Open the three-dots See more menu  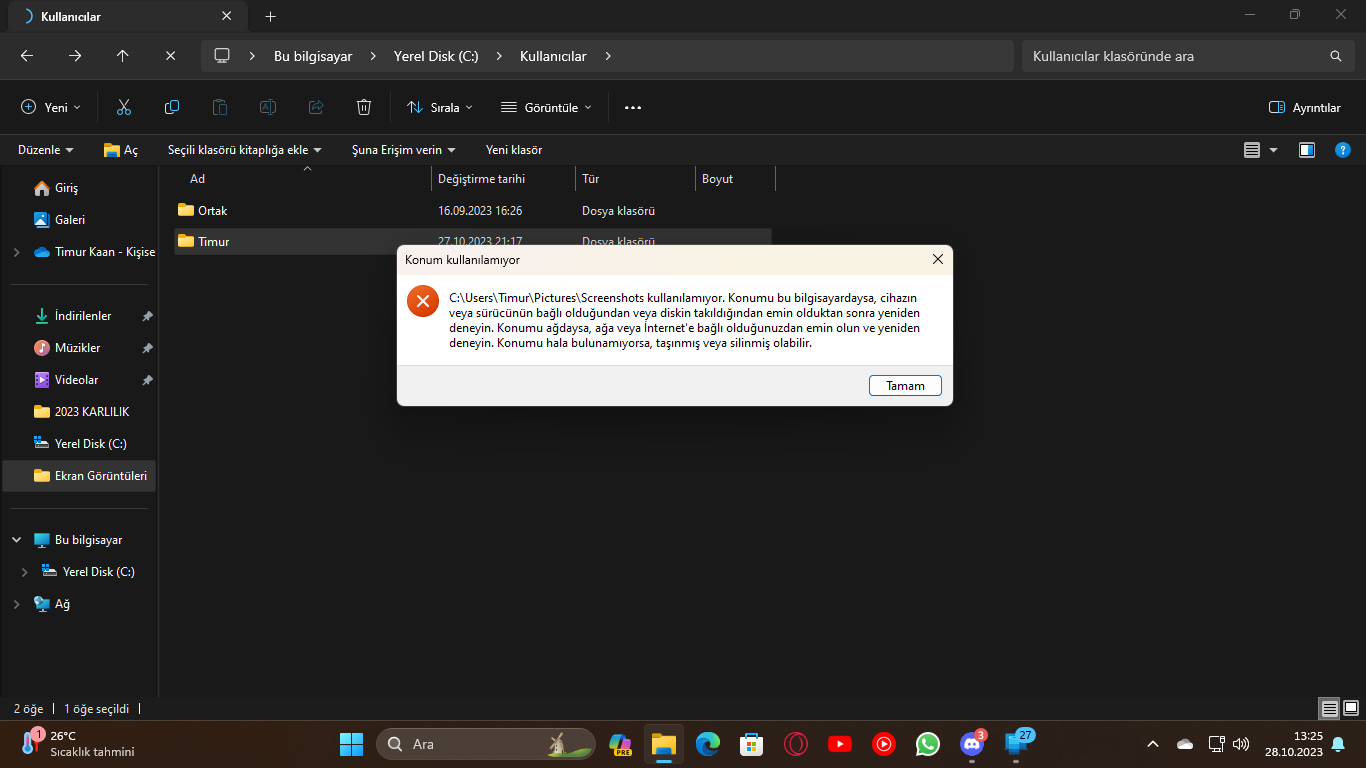coord(633,107)
